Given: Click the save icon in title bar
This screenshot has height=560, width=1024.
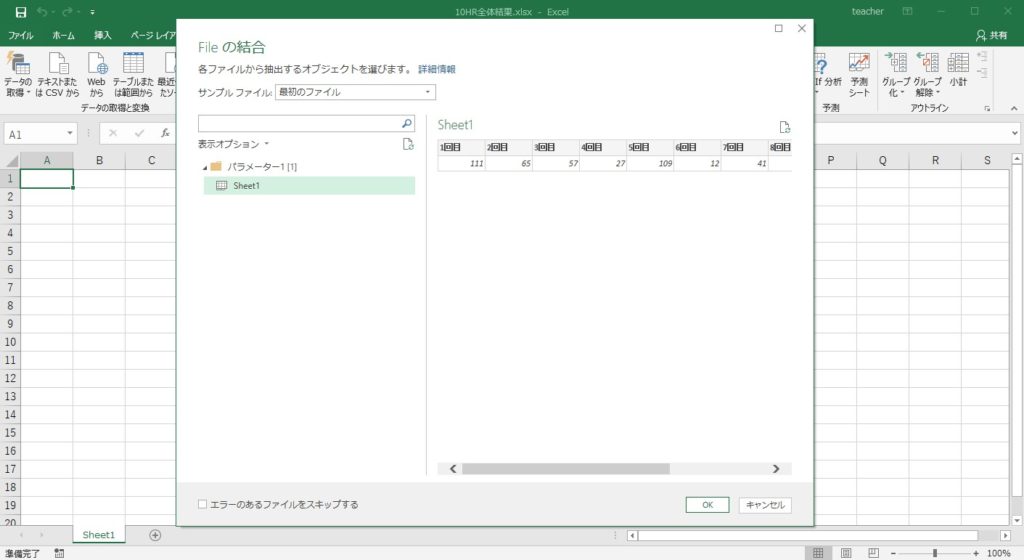Looking at the screenshot, I should tap(21, 12).
